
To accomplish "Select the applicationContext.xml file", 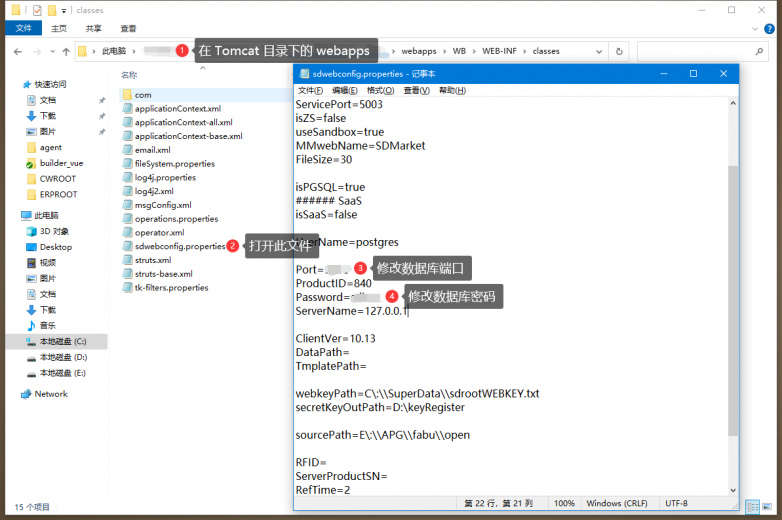I will (x=177, y=108).
